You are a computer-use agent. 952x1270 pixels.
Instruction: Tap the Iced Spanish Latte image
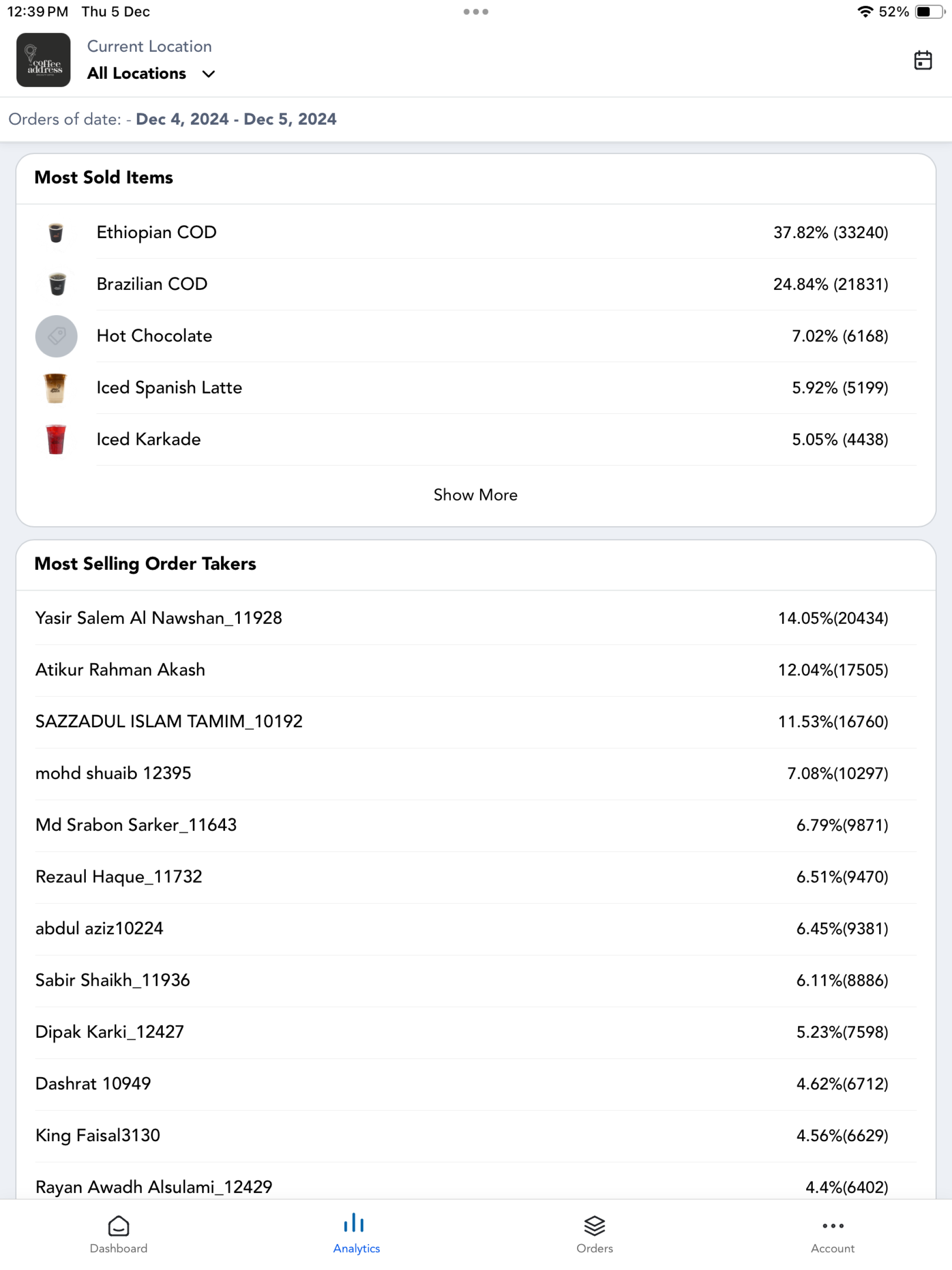(x=56, y=388)
